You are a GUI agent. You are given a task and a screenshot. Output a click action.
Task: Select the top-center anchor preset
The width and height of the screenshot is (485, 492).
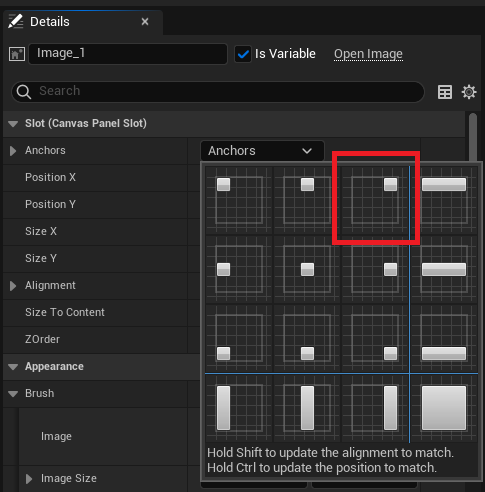pyautogui.click(x=307, y=200)
